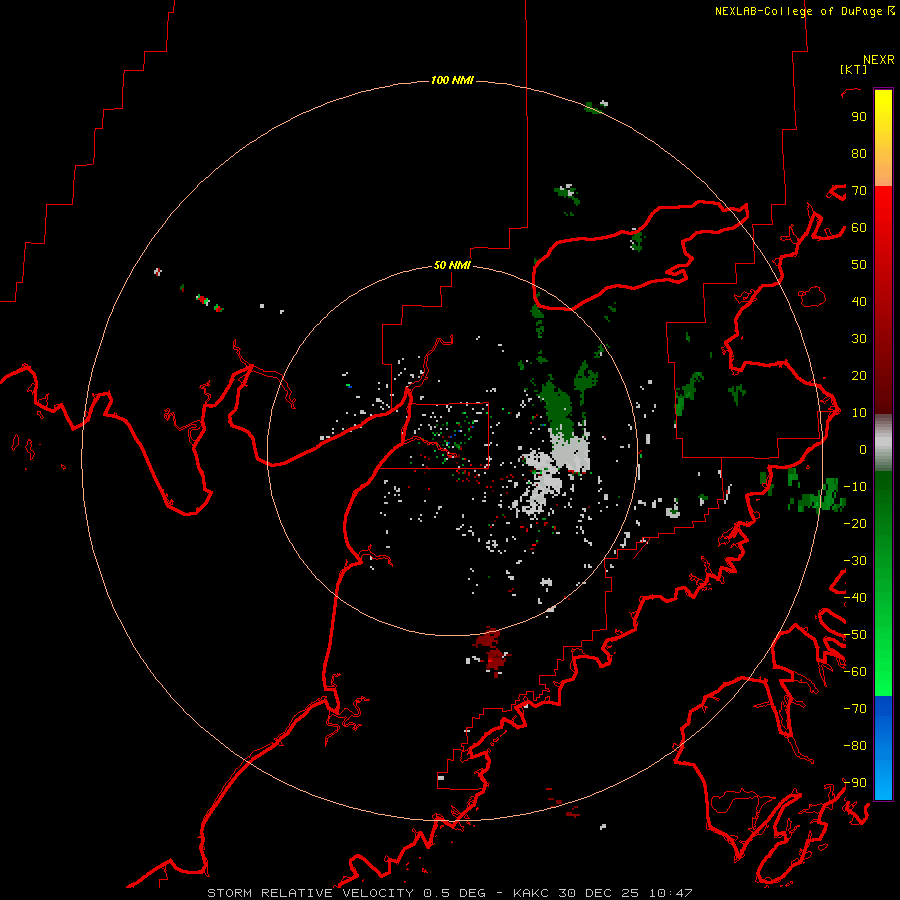Click the 30 value on the velocity scale

coord(859,339)
